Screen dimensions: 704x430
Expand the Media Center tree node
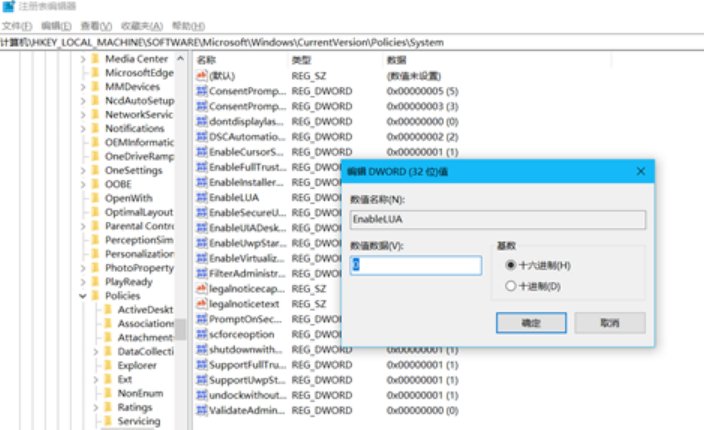pos(83,59)
